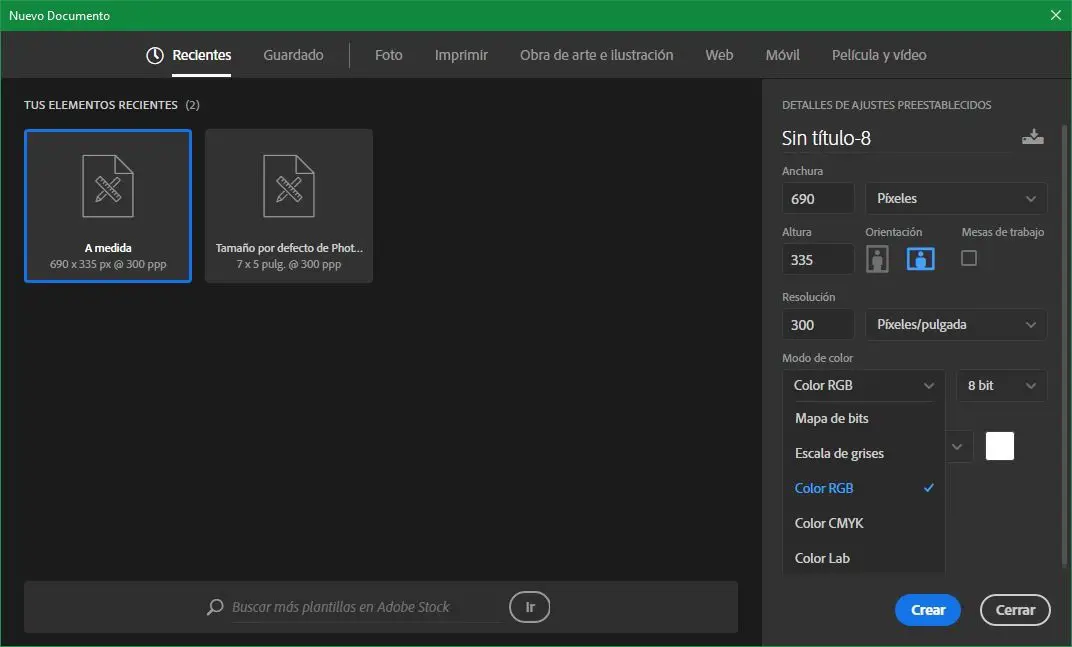1072x647 pixels.
Task: Click the save preset icon beside Sin título-8
Action: tap(1032, 137)
